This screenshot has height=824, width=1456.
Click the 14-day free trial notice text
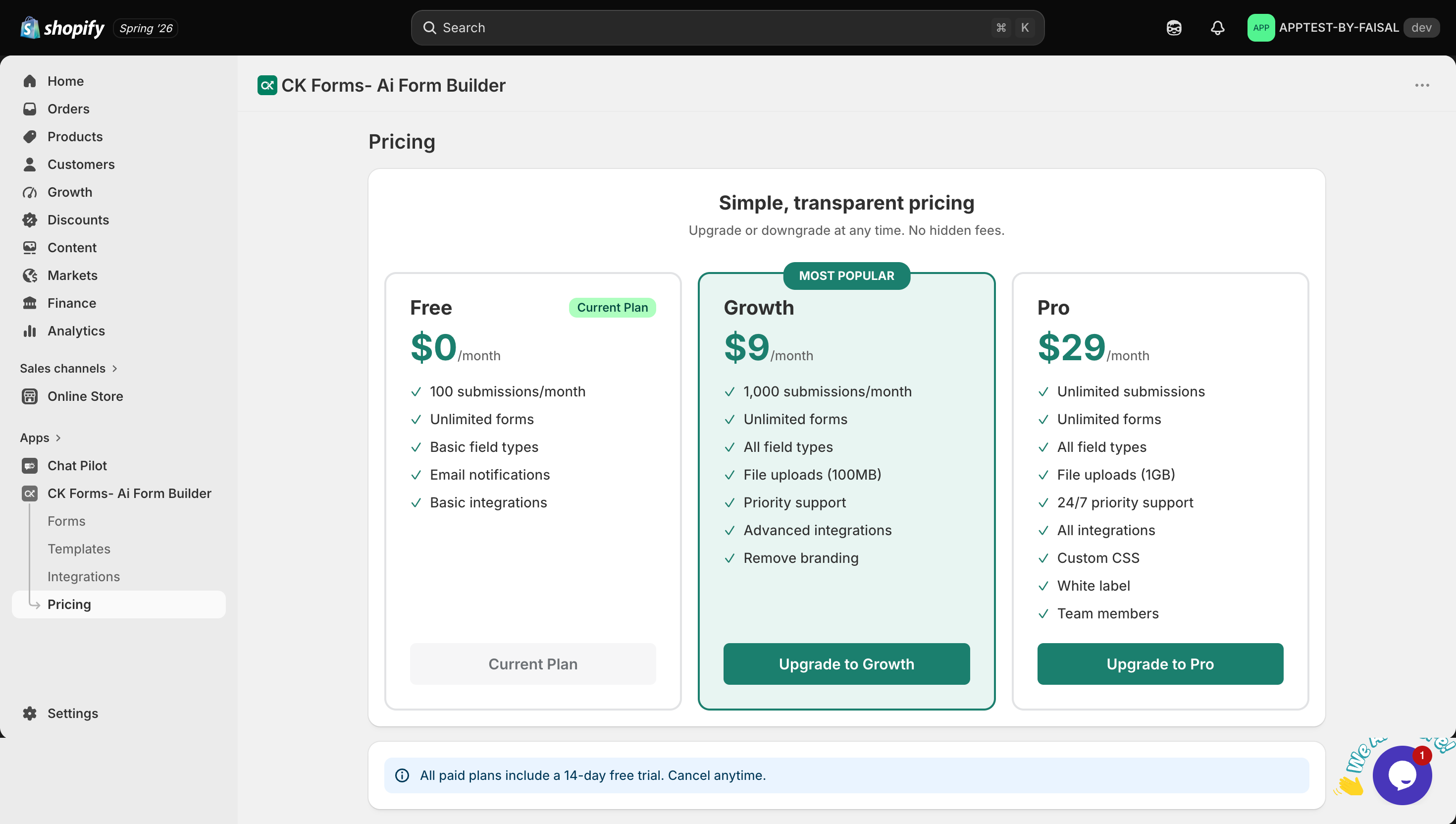tap(593, 775)
